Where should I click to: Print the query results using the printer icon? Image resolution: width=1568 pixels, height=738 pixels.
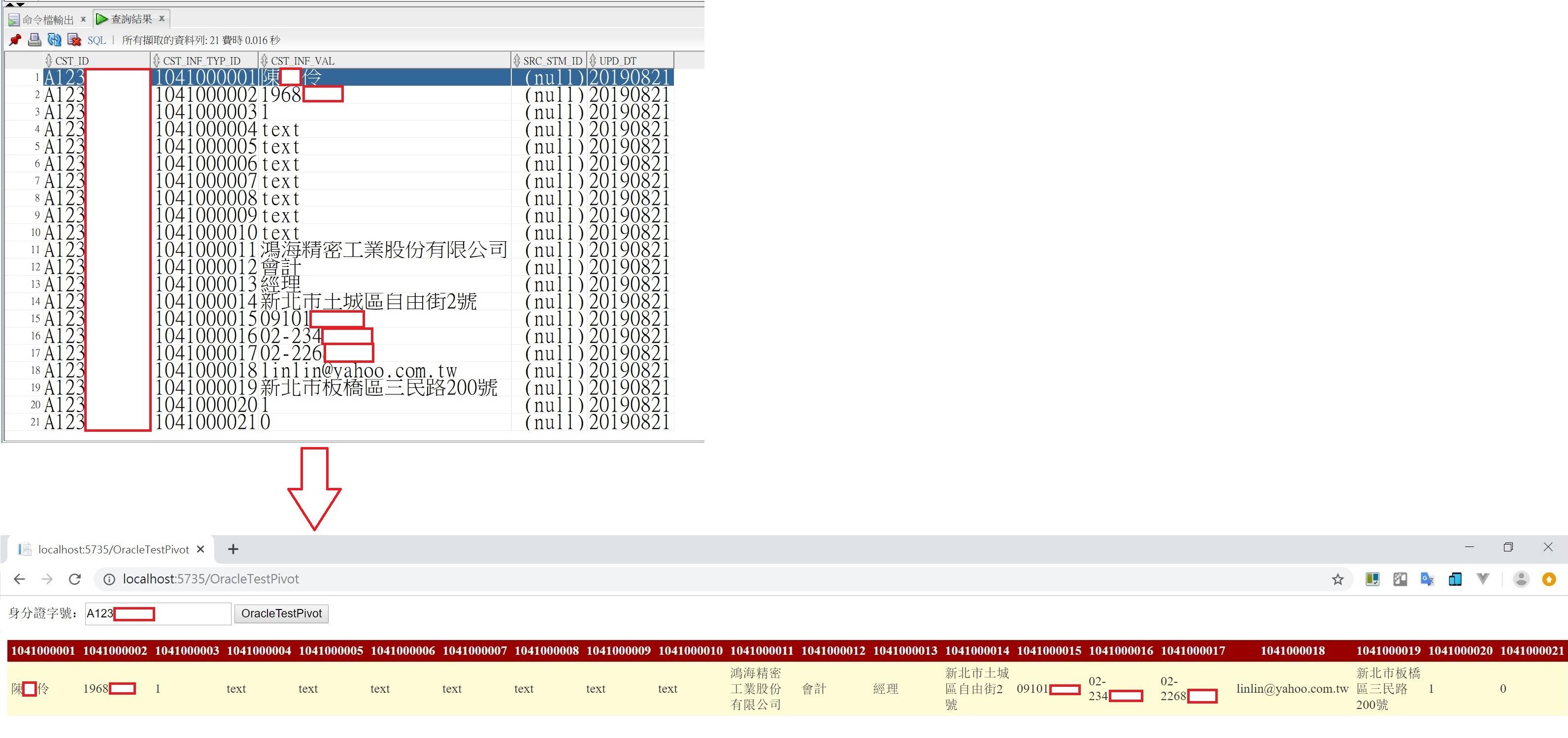click(34, 39)
